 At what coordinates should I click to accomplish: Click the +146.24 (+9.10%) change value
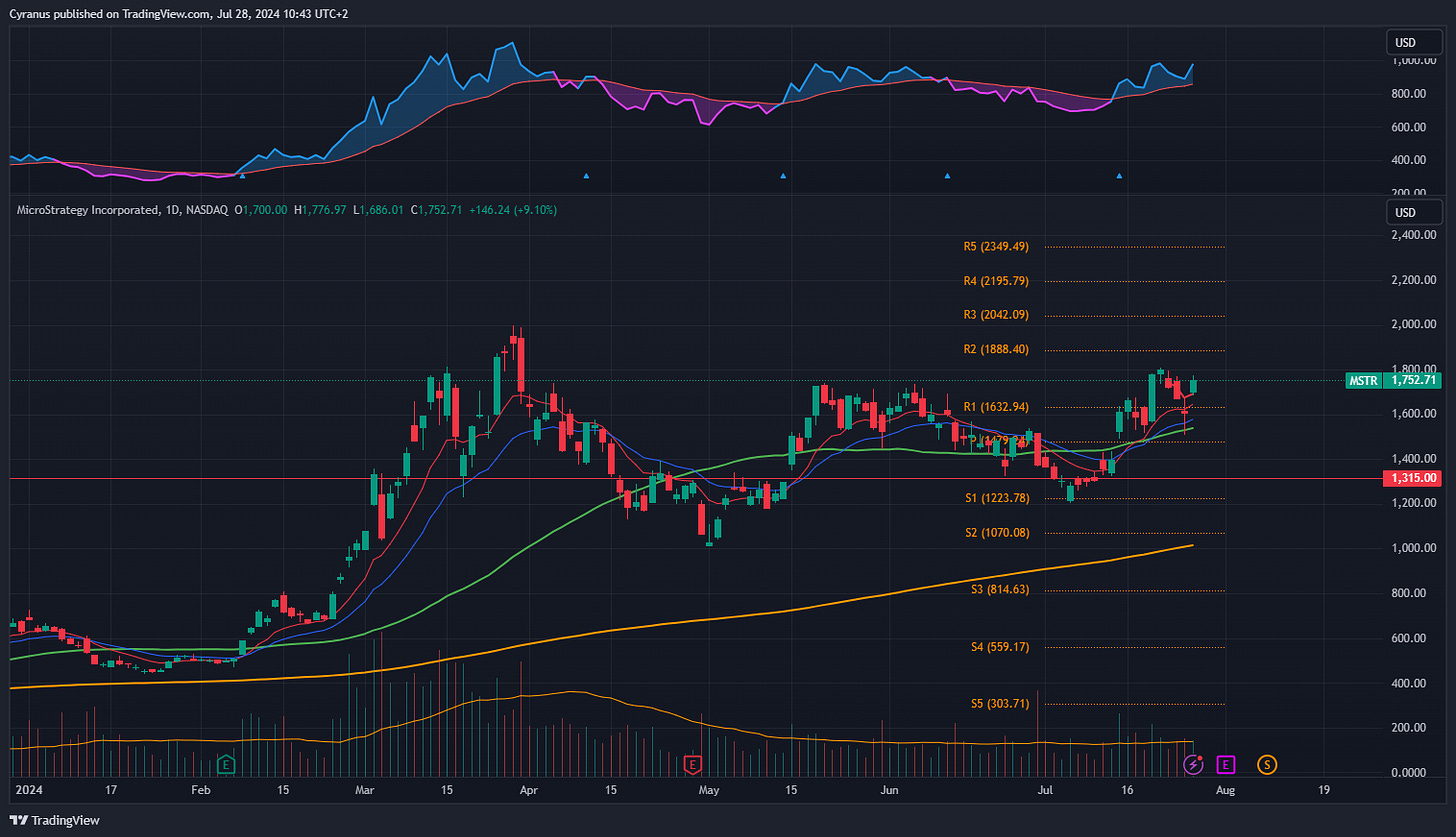pyautogui.click(x=514, y=210)
